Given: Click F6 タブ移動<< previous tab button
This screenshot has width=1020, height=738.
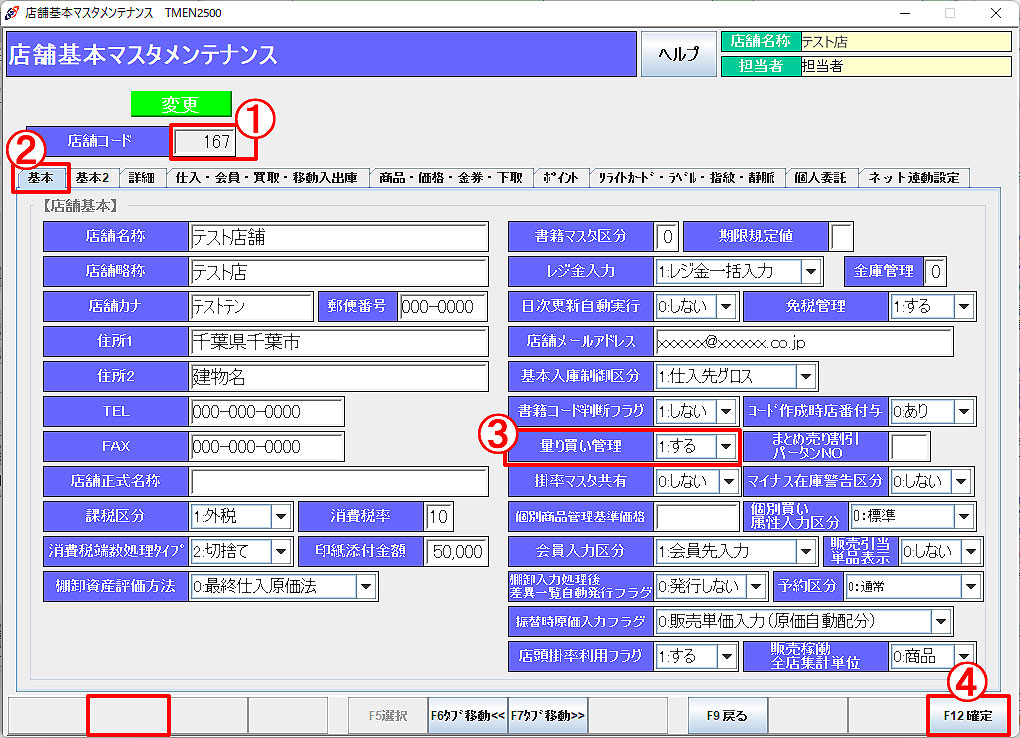Looking at the screenshot, I should click(468, 716).
